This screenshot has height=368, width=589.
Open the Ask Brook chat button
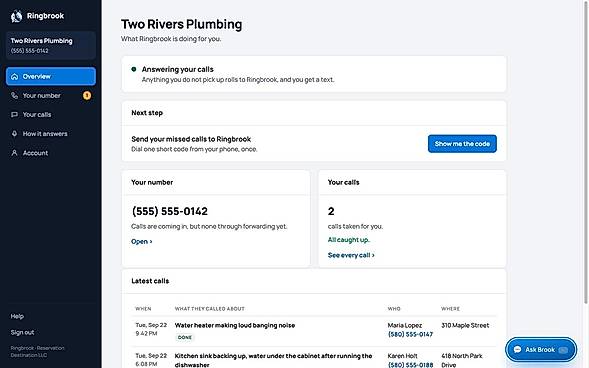[541, 350]
